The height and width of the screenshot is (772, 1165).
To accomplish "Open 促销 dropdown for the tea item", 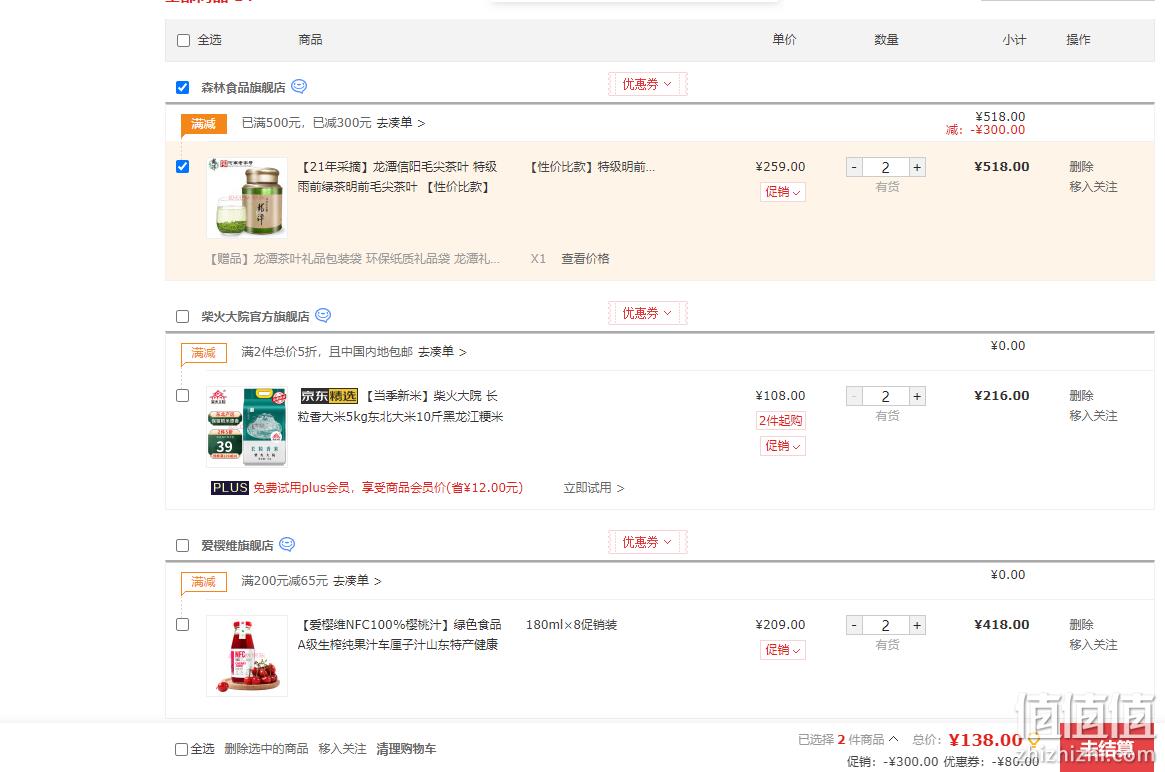I will point(782,192).
